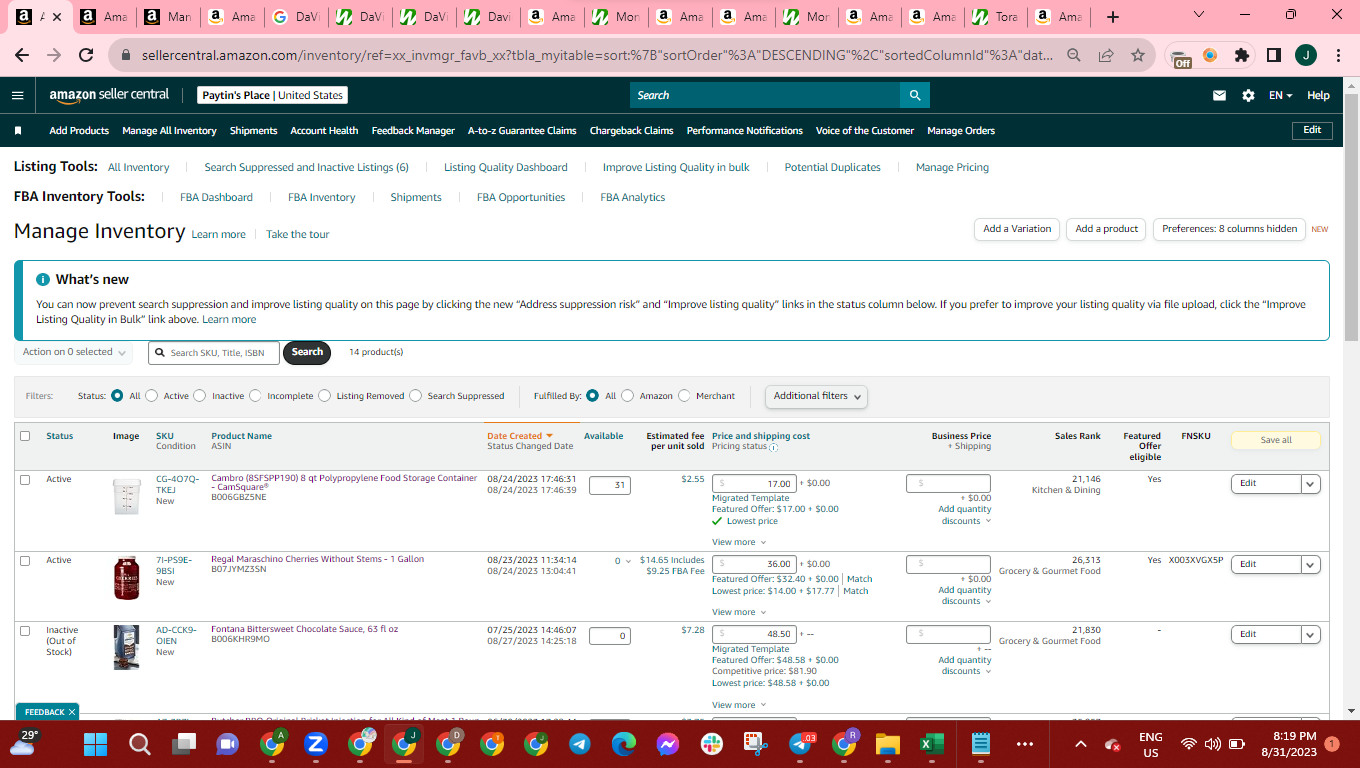Click the Save all button
The height and width of the screenshot is (768, 1360).
point(1276,440)
